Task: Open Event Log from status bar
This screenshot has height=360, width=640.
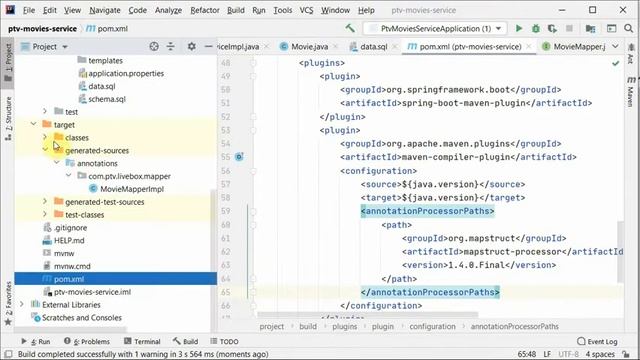Action: point(597,341)
